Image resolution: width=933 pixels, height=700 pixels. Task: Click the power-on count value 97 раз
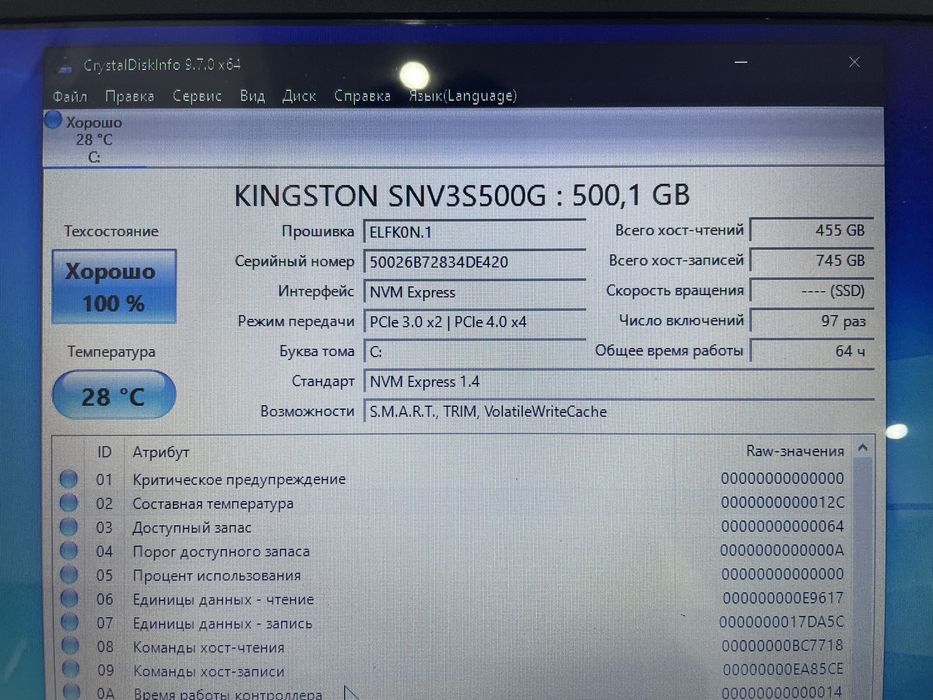pos(812,321)
